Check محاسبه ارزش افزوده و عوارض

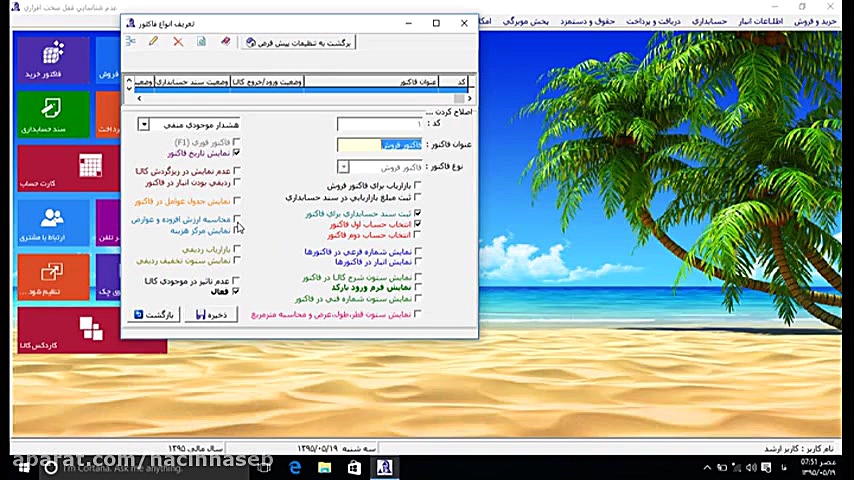click(x=236, y=218)
